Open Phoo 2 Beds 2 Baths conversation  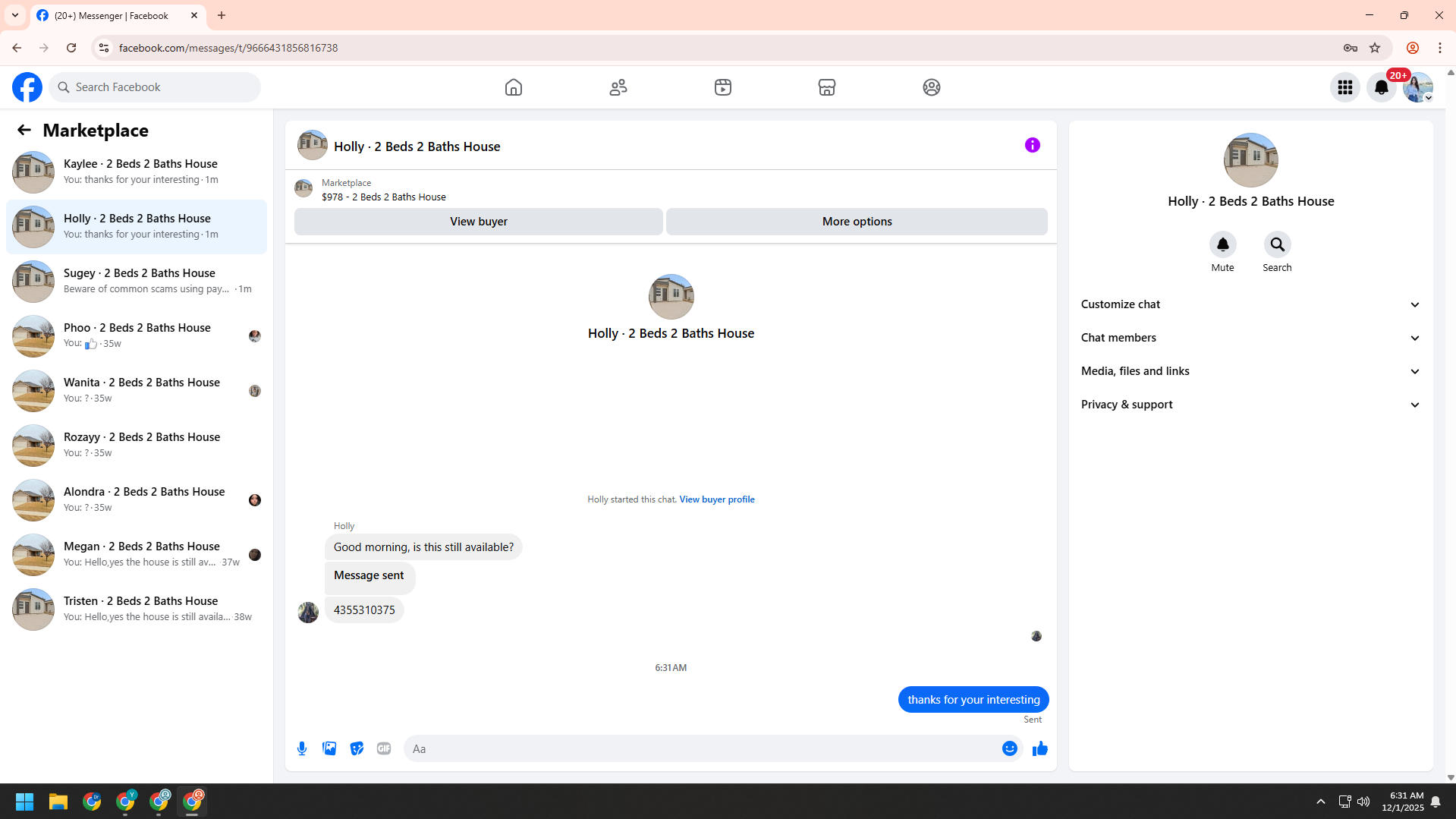[137, 336]
